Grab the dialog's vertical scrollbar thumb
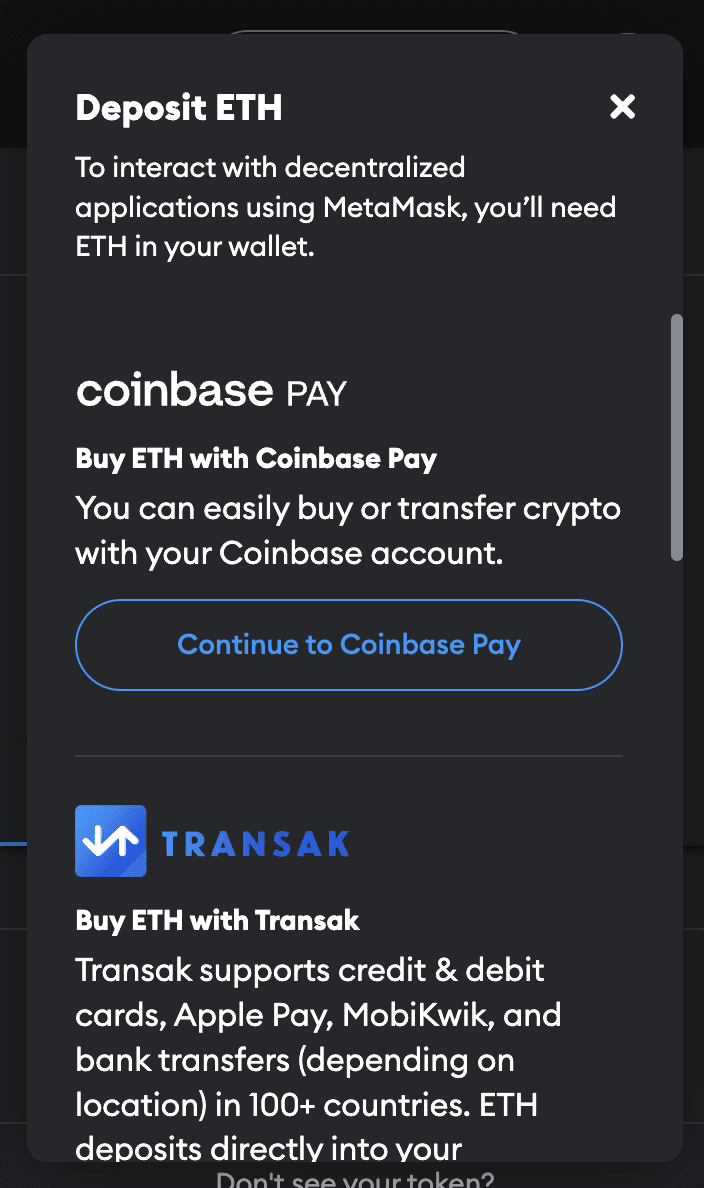 point(677,437)
